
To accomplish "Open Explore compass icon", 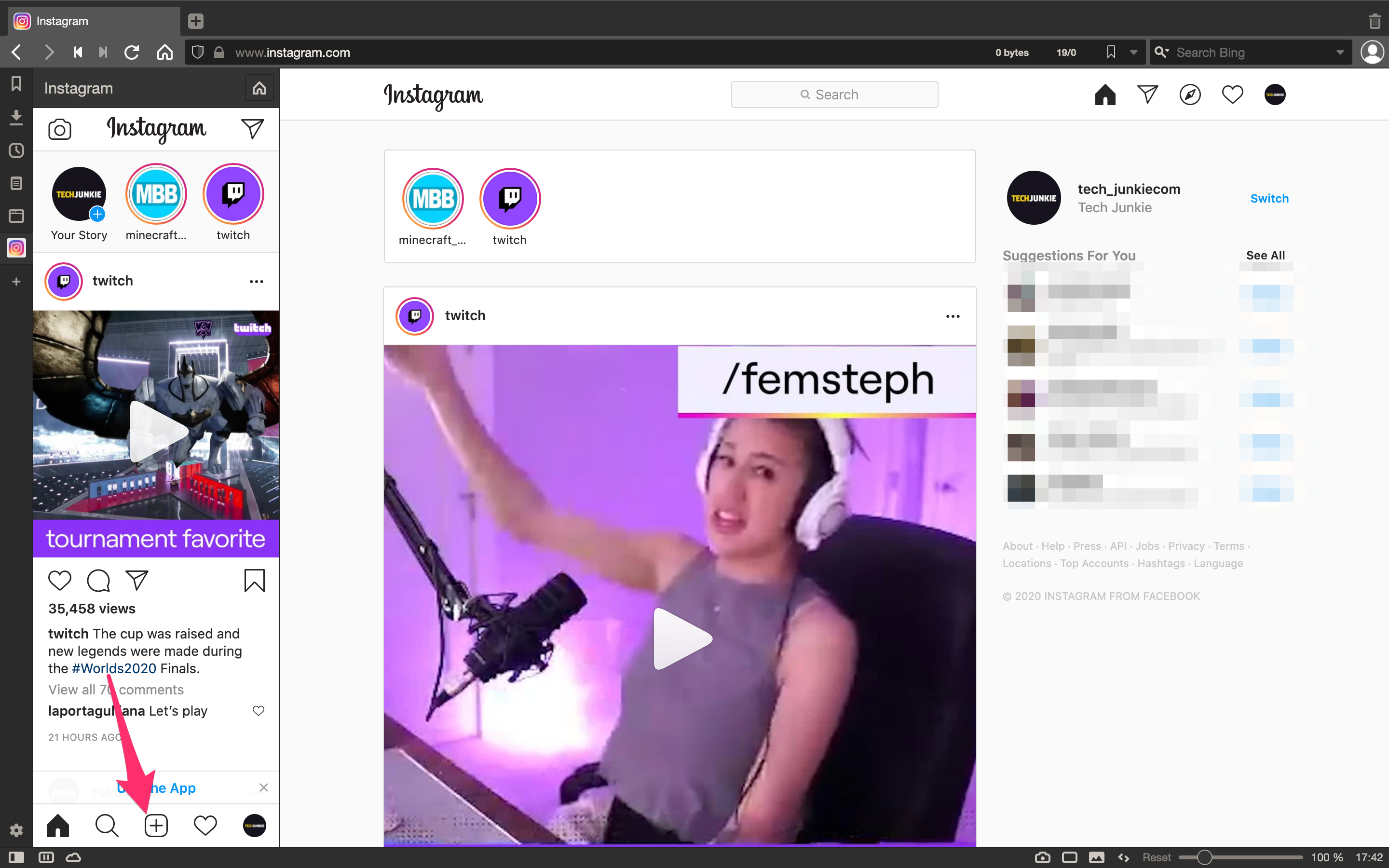I will pos(1190,94).
